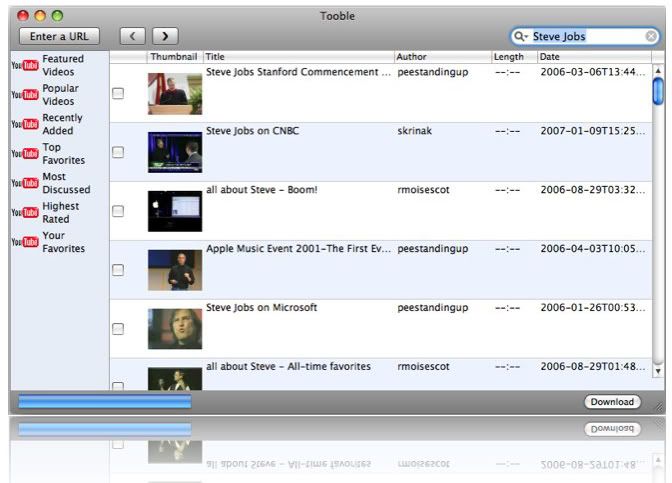Click YouTube icon beside Most Discussed
Viewport: 672px width, 483px height.
click(25, 183)
